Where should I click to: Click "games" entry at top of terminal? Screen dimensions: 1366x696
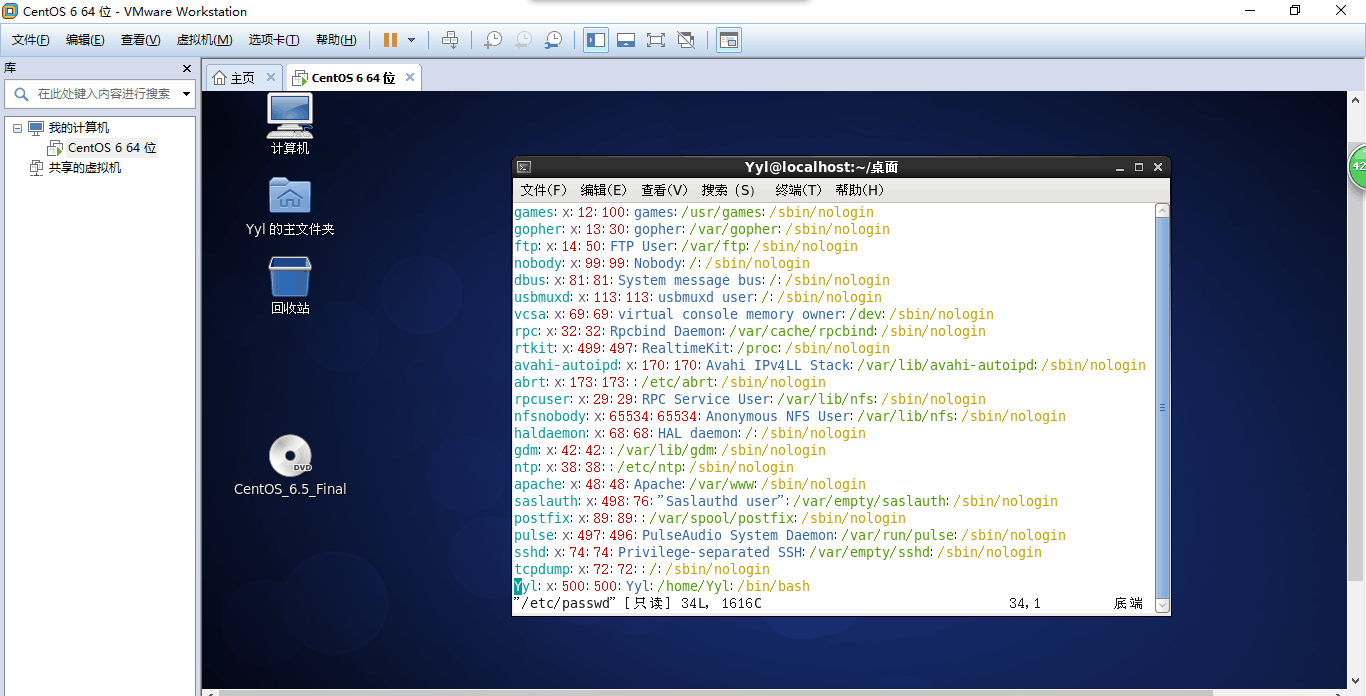tap(534, 212)
